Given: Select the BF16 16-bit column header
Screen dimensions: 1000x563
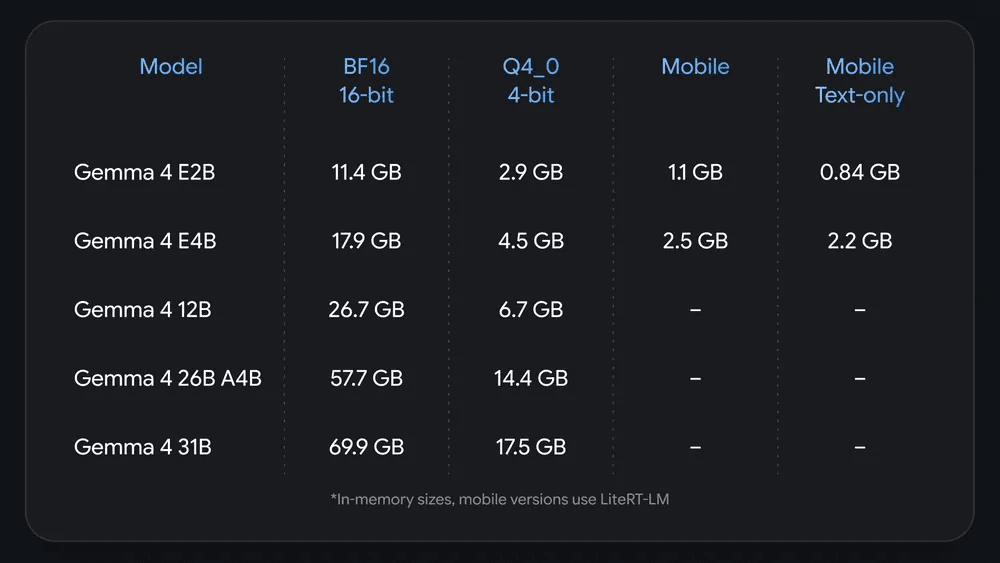Looking at the screenshot, I should (366, 80).
